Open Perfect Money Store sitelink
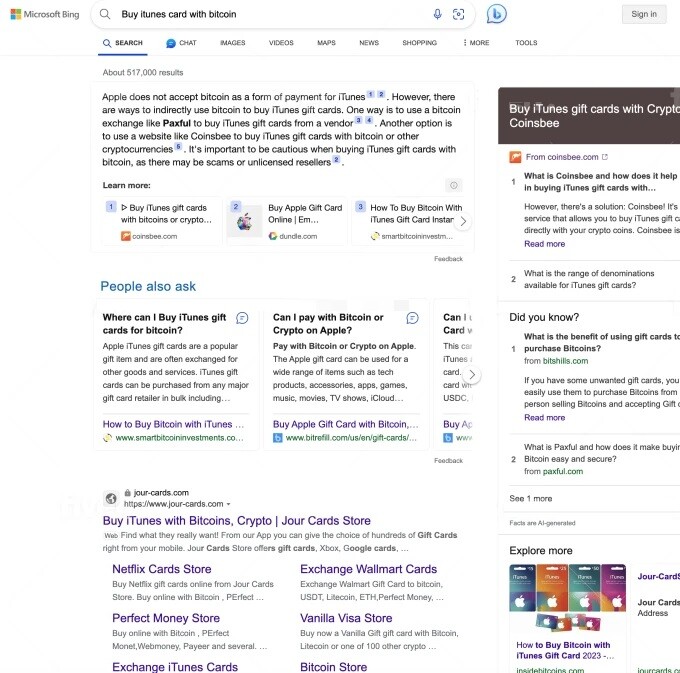Image resolution: width=680 pixels, height=673 pixels. [x=166, y=618]
